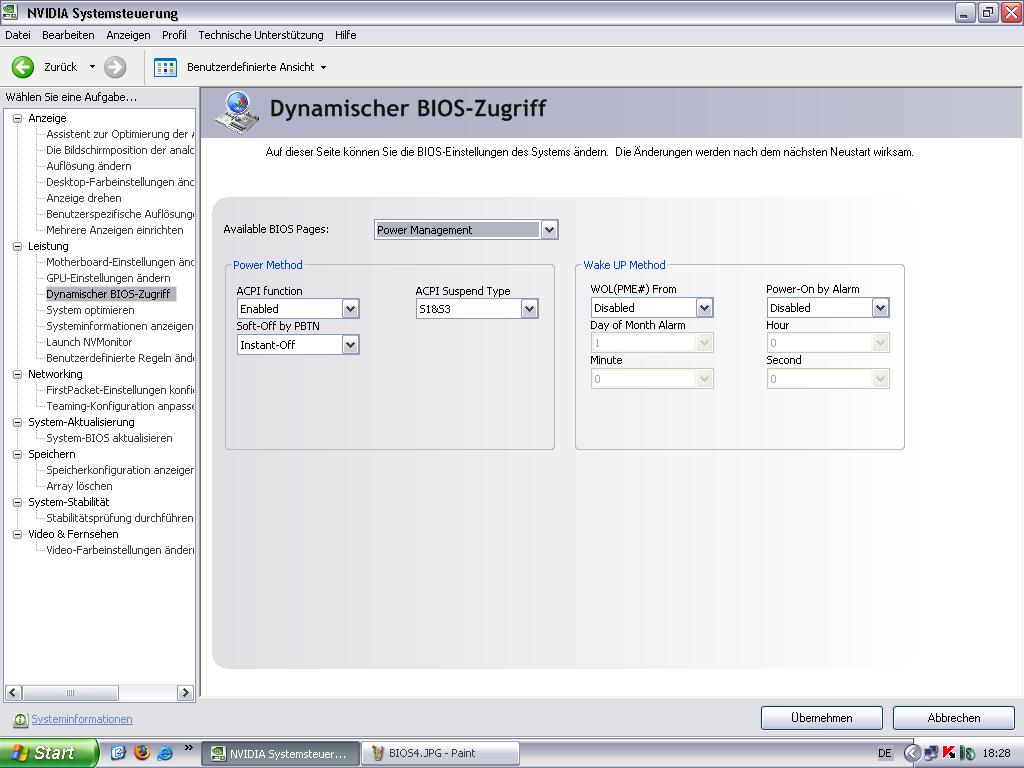This screenshot has height=768, width=1024.
Task: Switch to BIOS4.JPG - Paint taskbar window
Action: coord(440,753)
